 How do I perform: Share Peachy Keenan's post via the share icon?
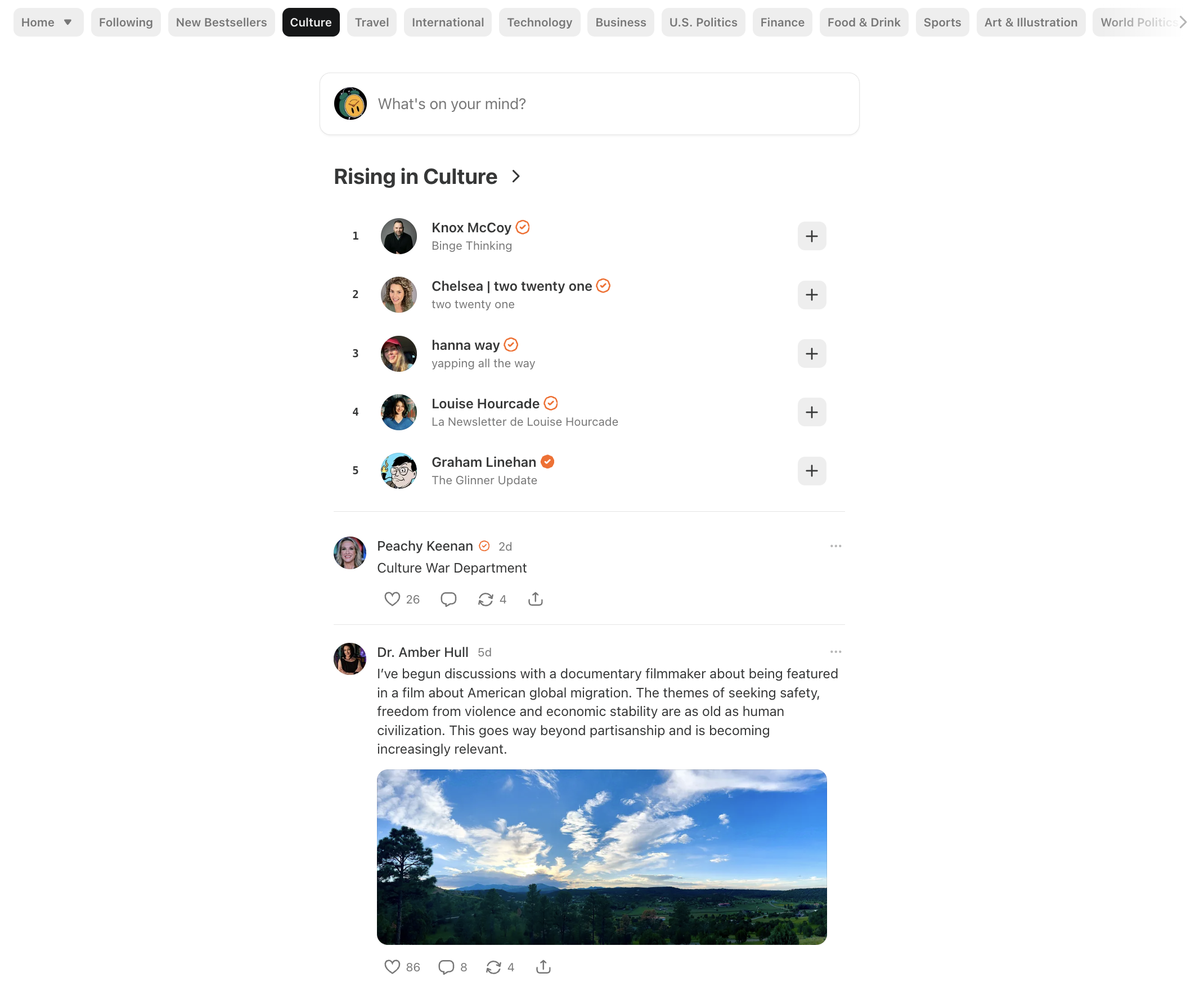536,599
